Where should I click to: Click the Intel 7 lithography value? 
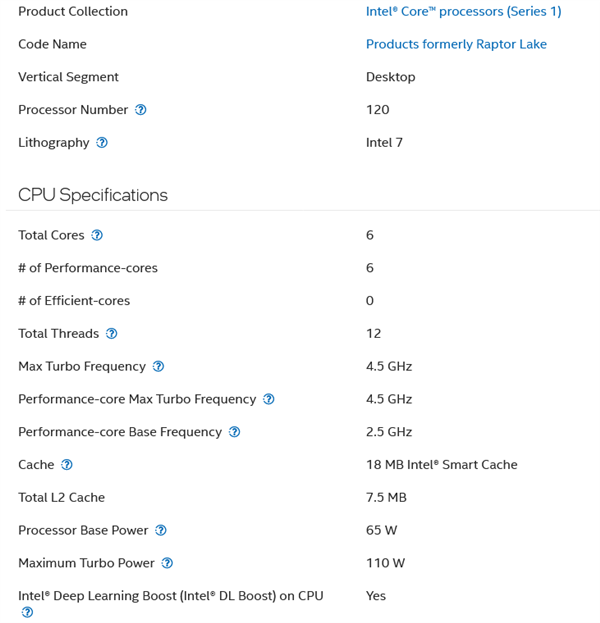point(384,143)
